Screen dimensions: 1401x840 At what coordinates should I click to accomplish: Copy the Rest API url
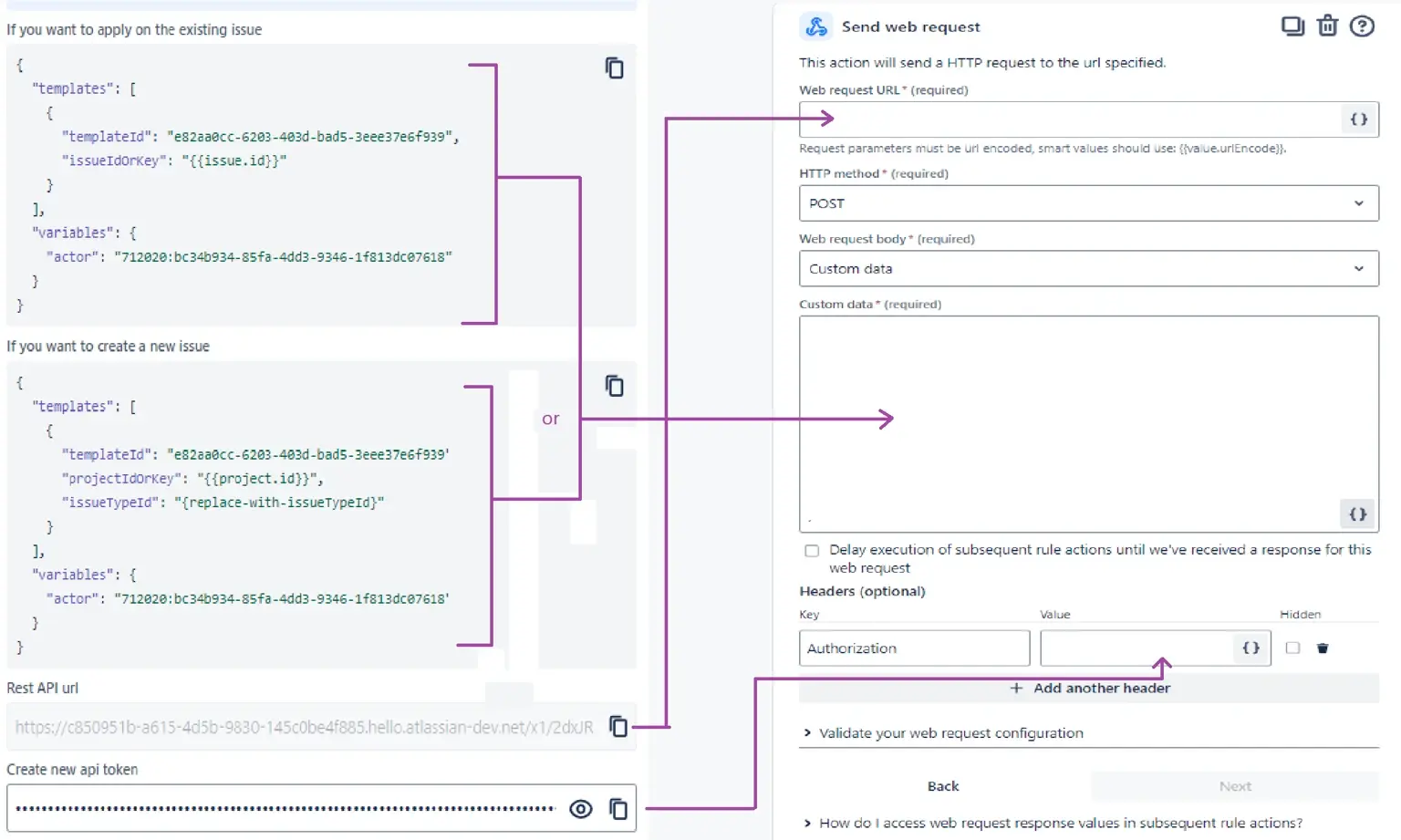click(x=618, y=726)
